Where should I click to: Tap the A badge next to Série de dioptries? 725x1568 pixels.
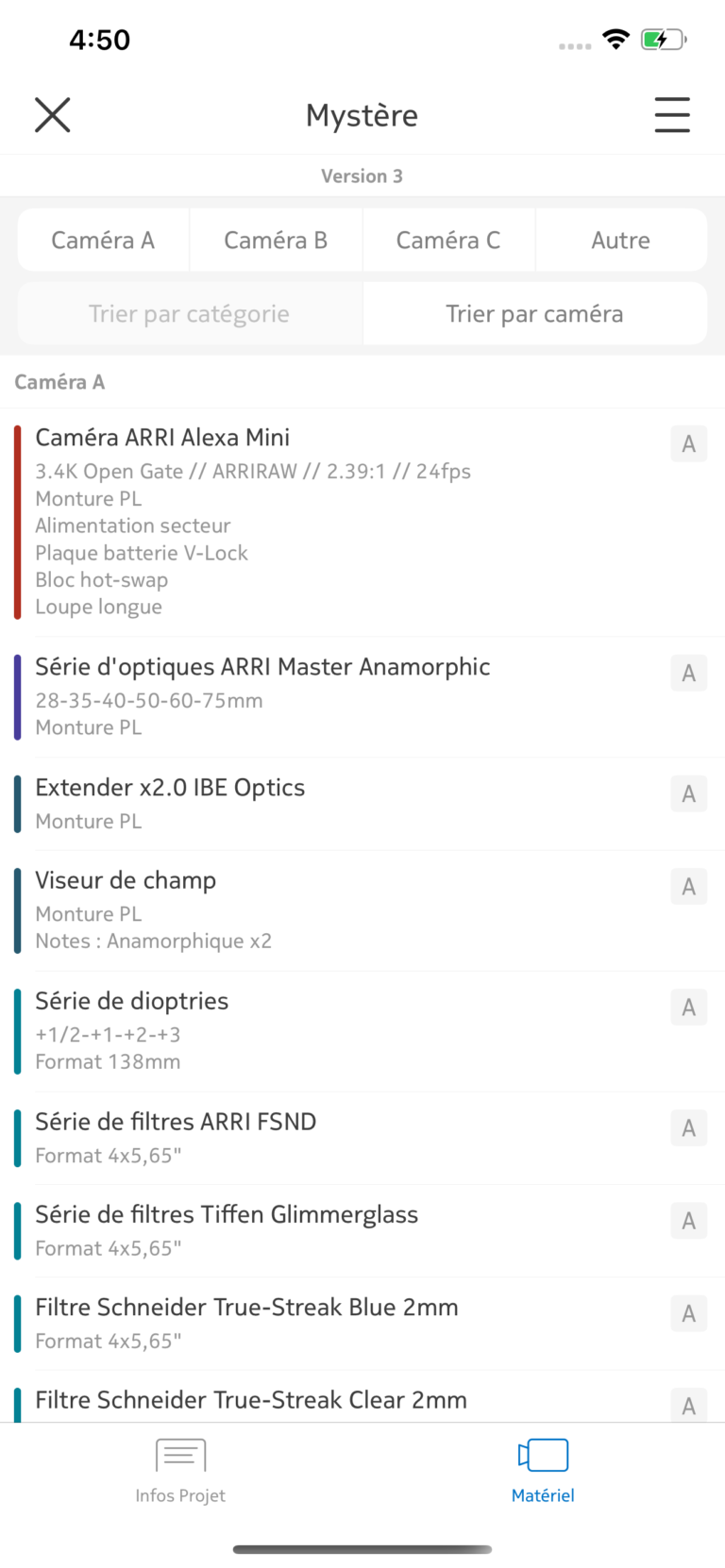(x=689, y=1007)
